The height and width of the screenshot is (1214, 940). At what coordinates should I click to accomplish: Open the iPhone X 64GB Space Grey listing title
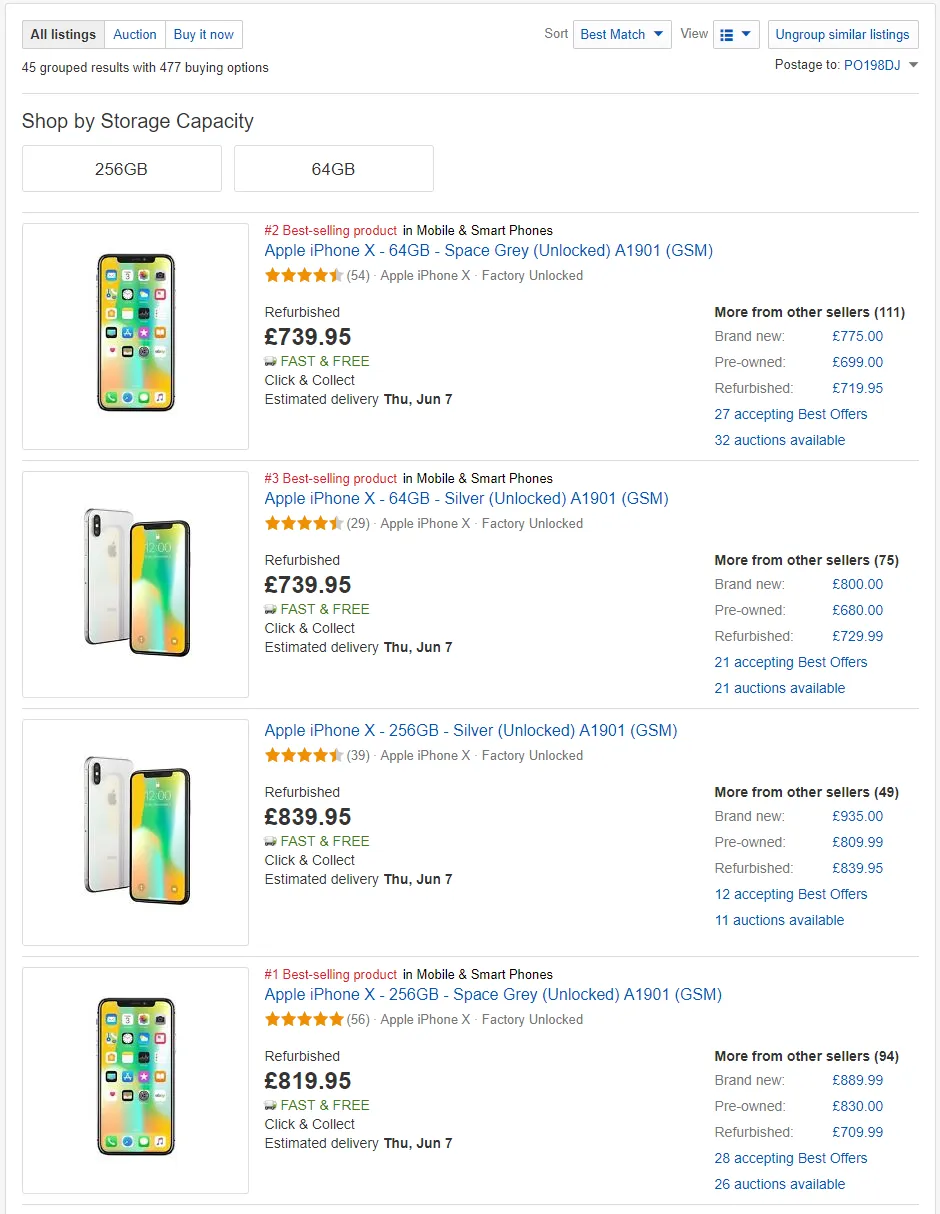coord(488,251)
